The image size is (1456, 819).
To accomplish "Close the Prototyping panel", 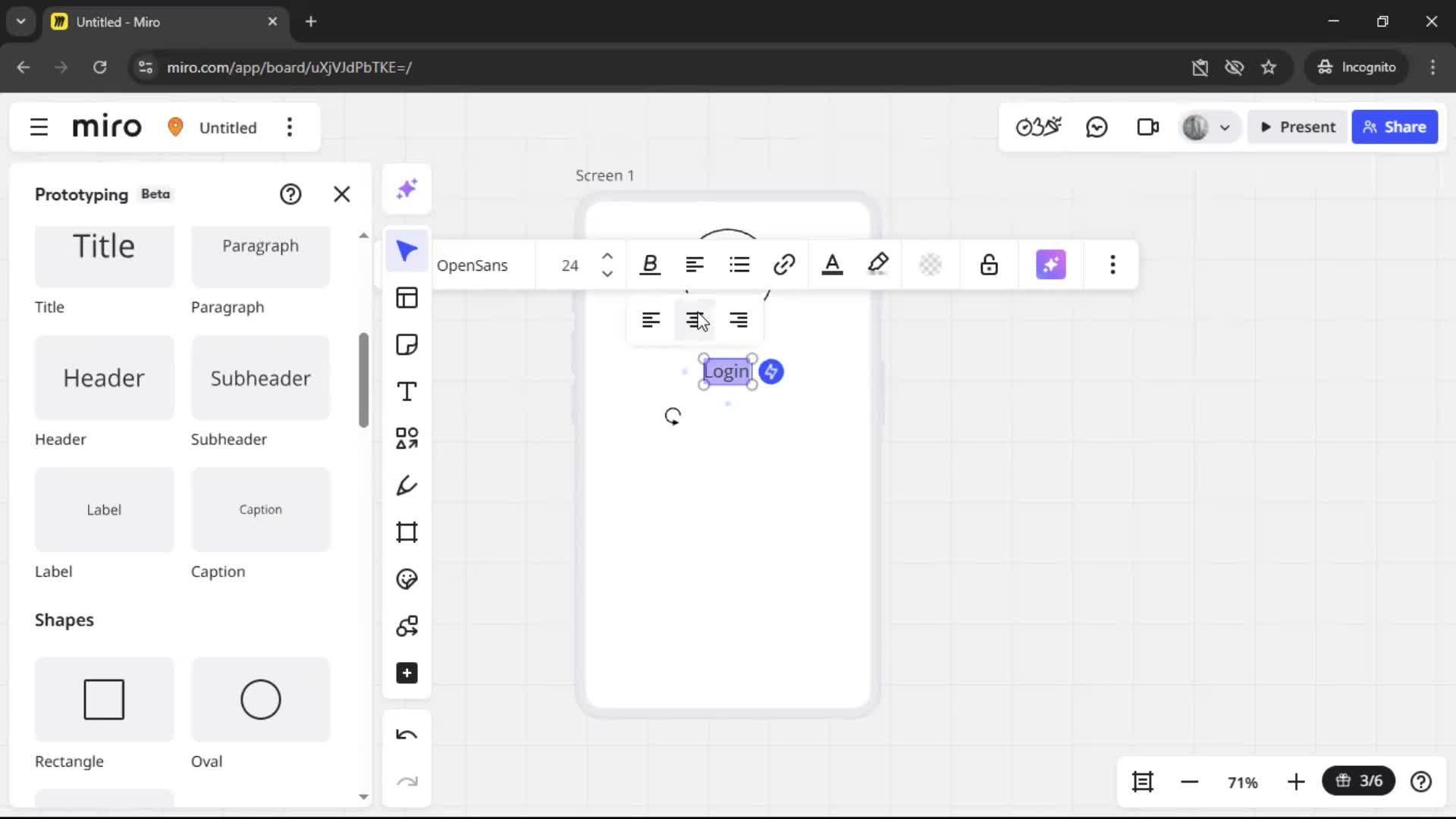I will tap(342, 194).
